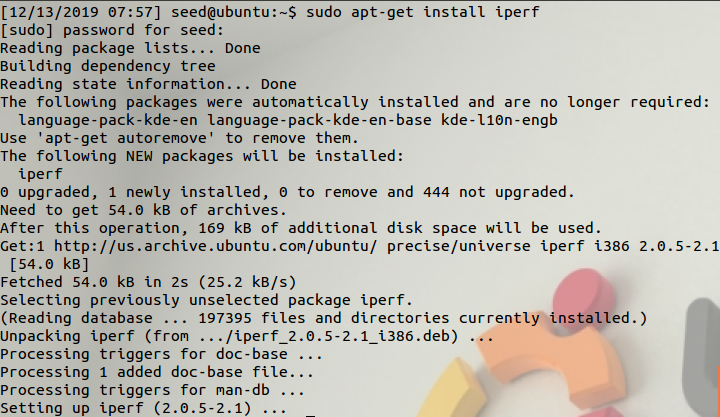Click the iperf_2.0.5-2.1_i386.deb filename
The height and width of the screenshot is (417, 720).
click(x=342, y=336)
